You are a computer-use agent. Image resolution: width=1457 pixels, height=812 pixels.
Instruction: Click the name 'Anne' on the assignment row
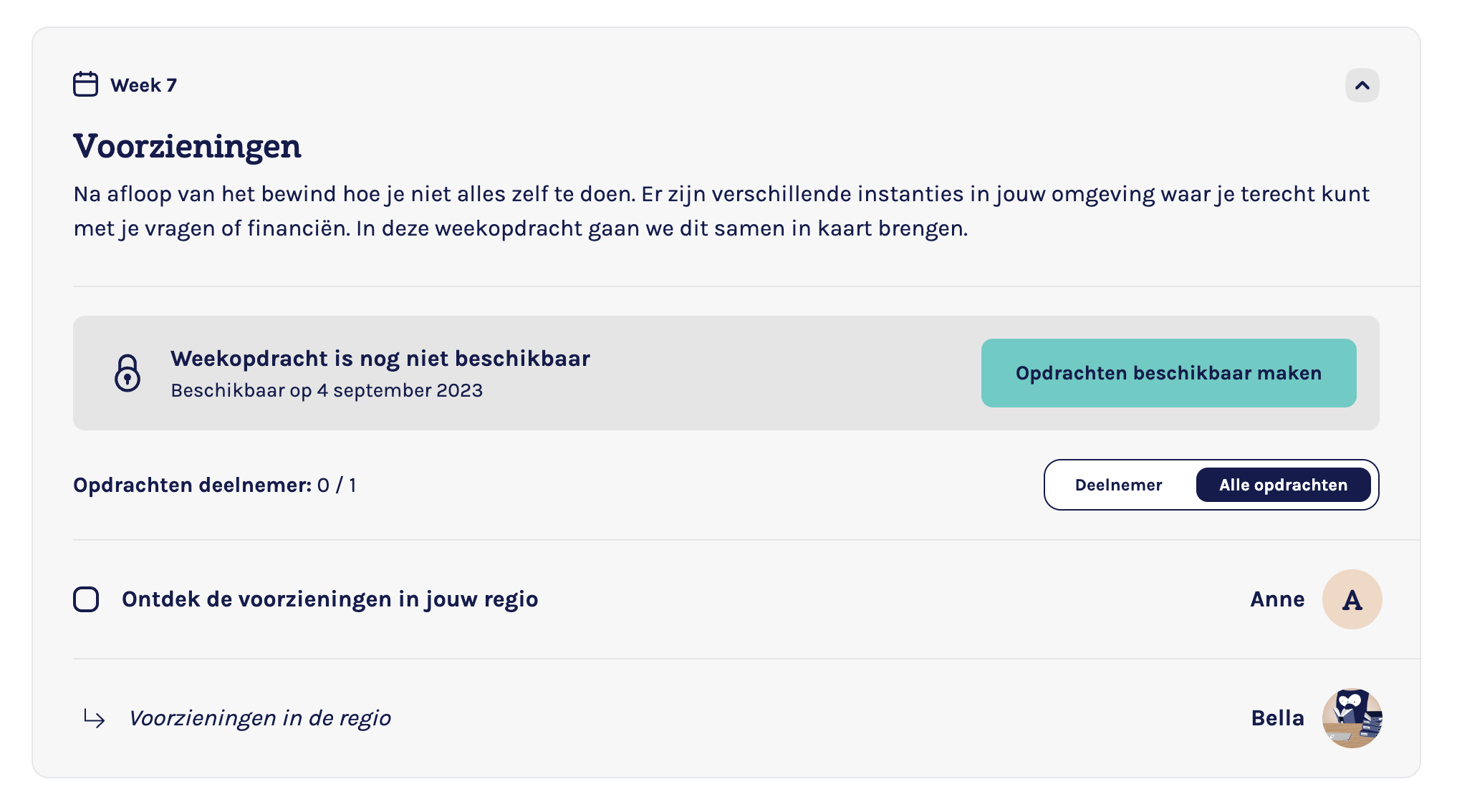(1276, 599)
